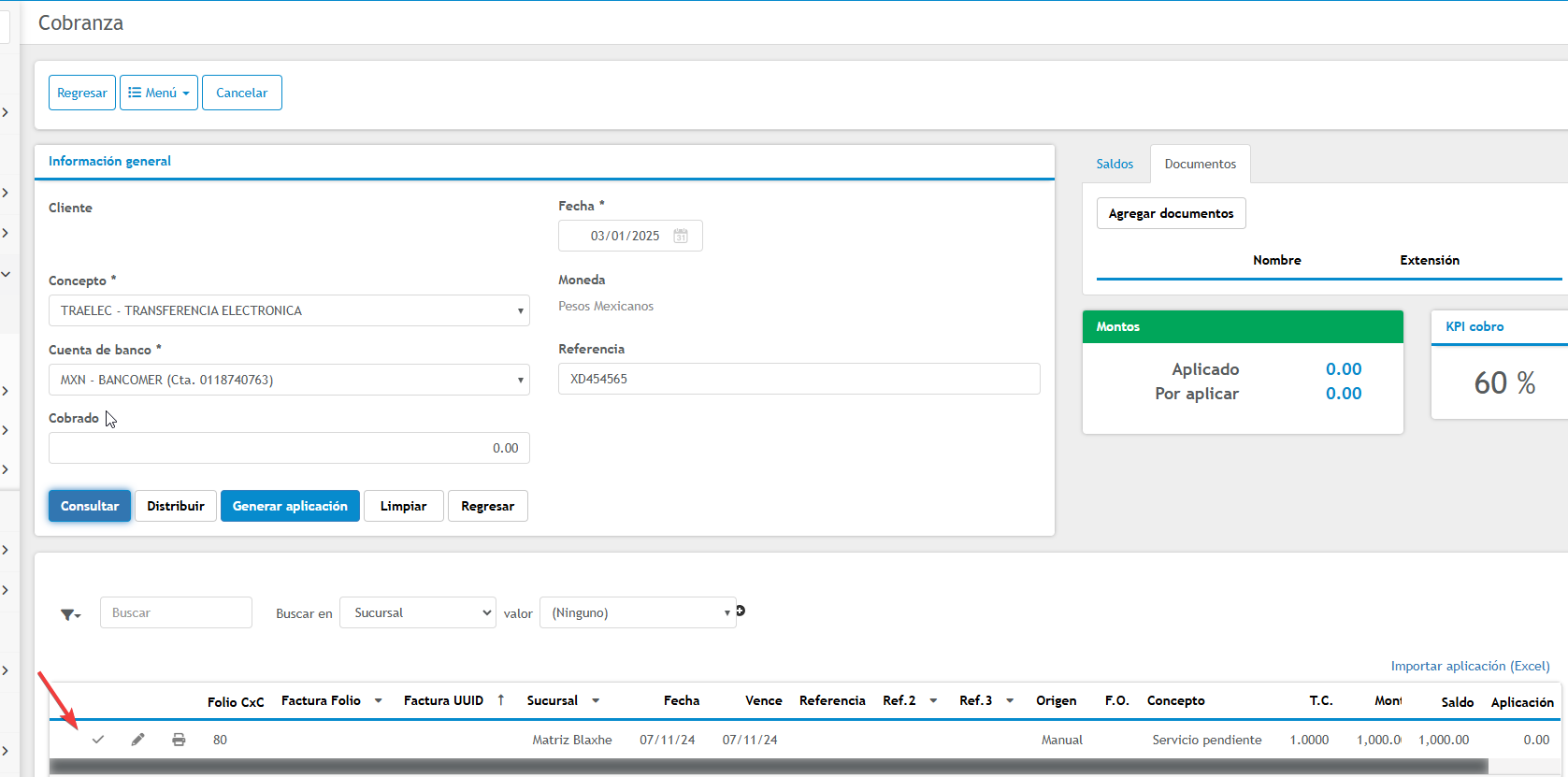This screenshot has width=1568, height=777.
Task: Click the Información general header
Action: [109, 161]
